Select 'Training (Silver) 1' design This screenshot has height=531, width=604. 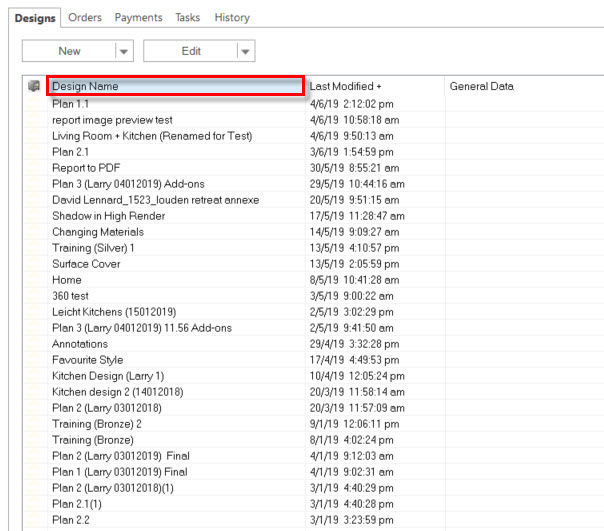tap(93, 248)
